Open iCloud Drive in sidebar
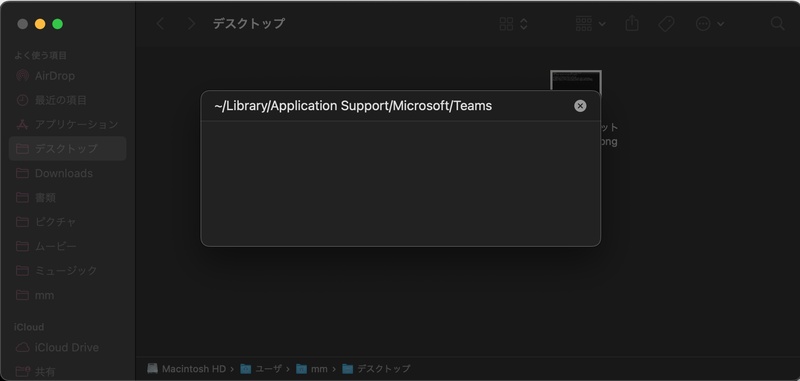 click(67, 347)
